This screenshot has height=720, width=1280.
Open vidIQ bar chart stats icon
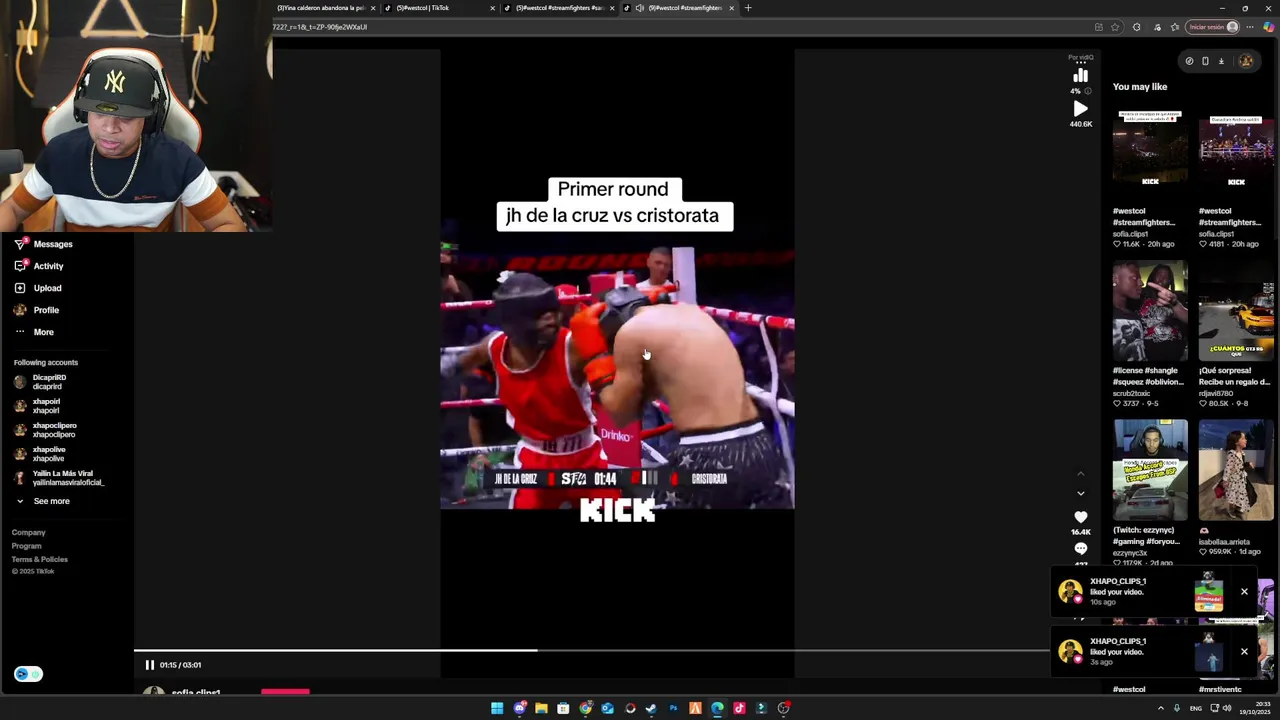tap(1080, 76)
